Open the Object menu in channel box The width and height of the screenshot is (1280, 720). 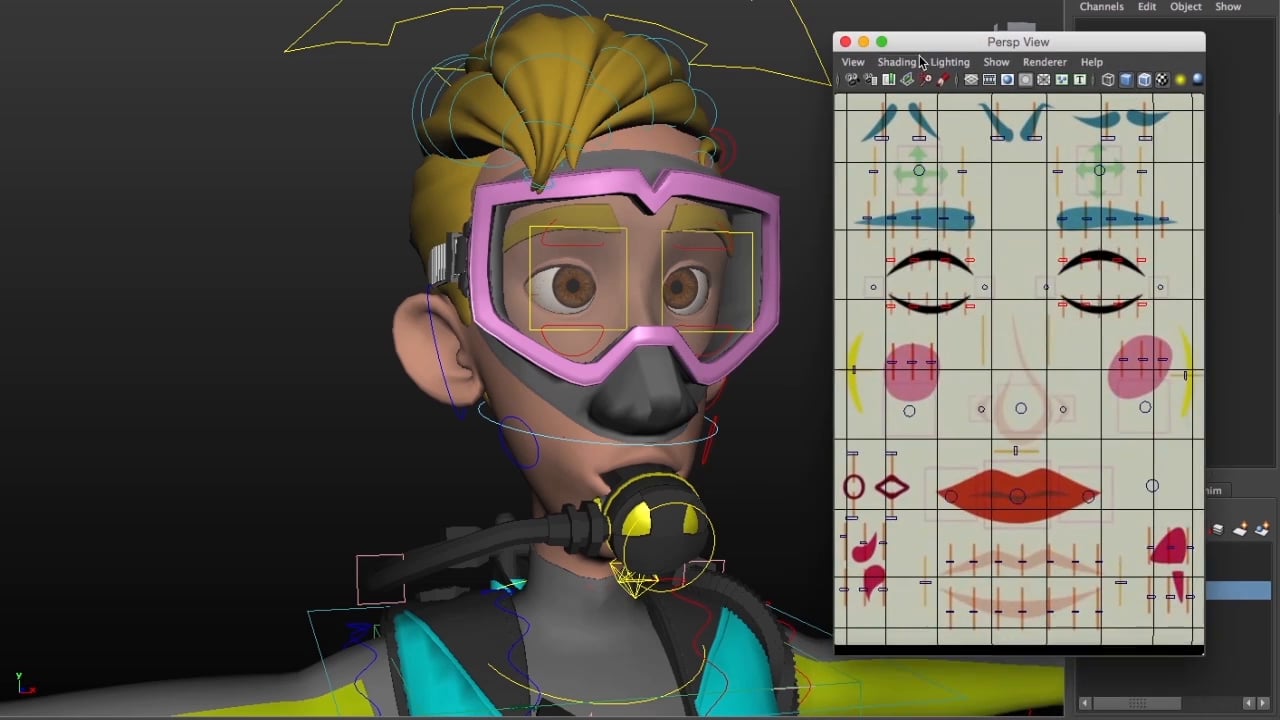pyautogui.click(x=1186, y=7)
